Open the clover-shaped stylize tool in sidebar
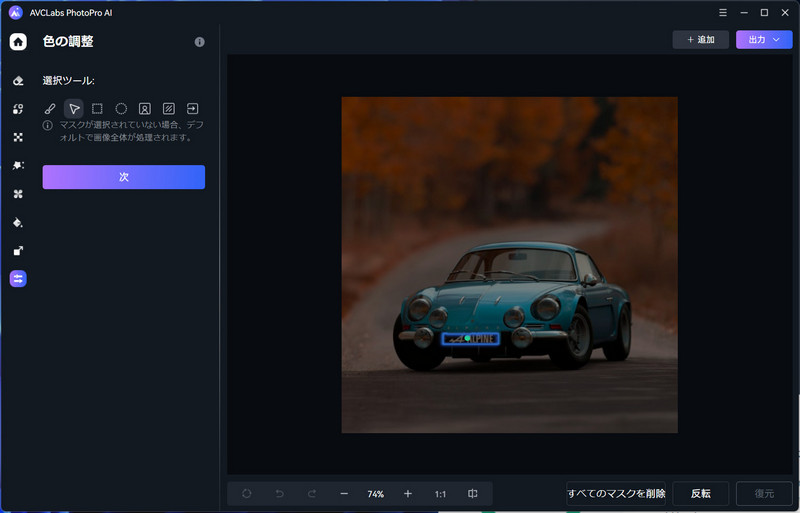The image size is (800, 513). [x=18, y=194]
